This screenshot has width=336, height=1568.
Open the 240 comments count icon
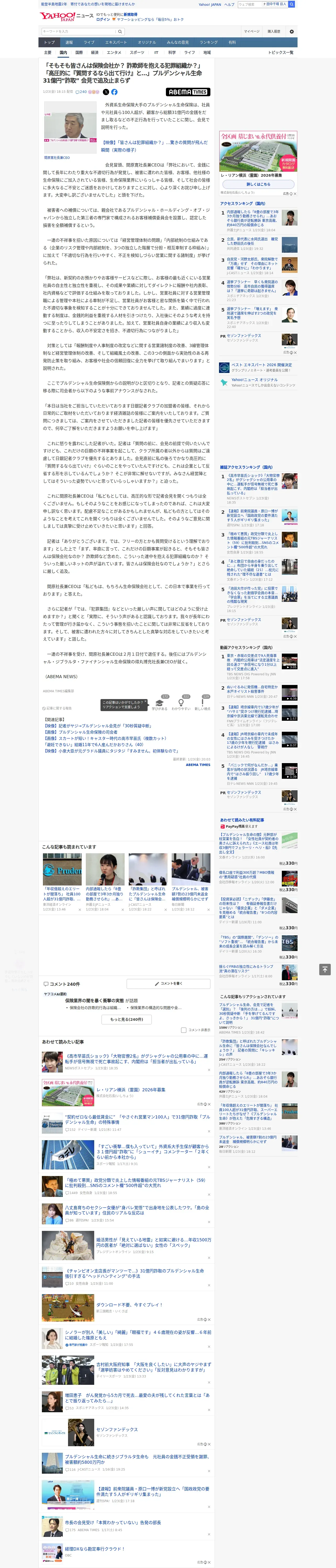coord(81,92)
